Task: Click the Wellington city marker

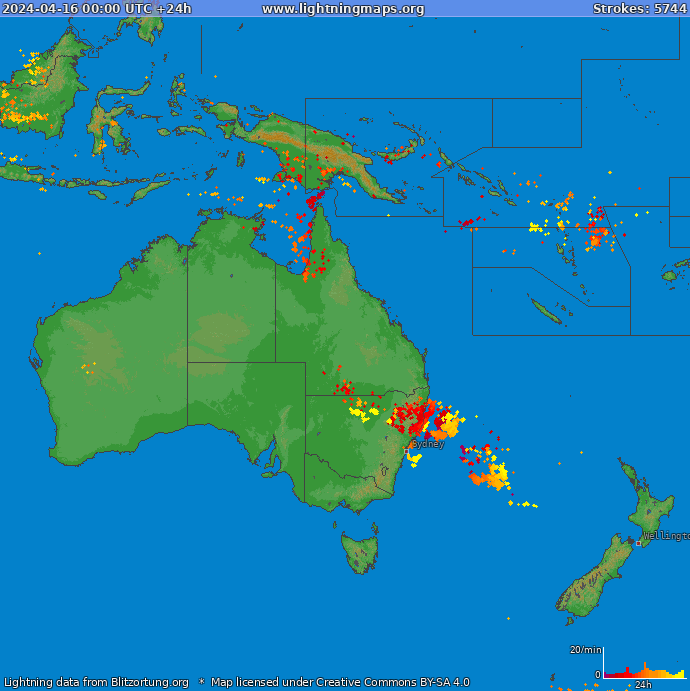Action: click(x=638, y=543)
